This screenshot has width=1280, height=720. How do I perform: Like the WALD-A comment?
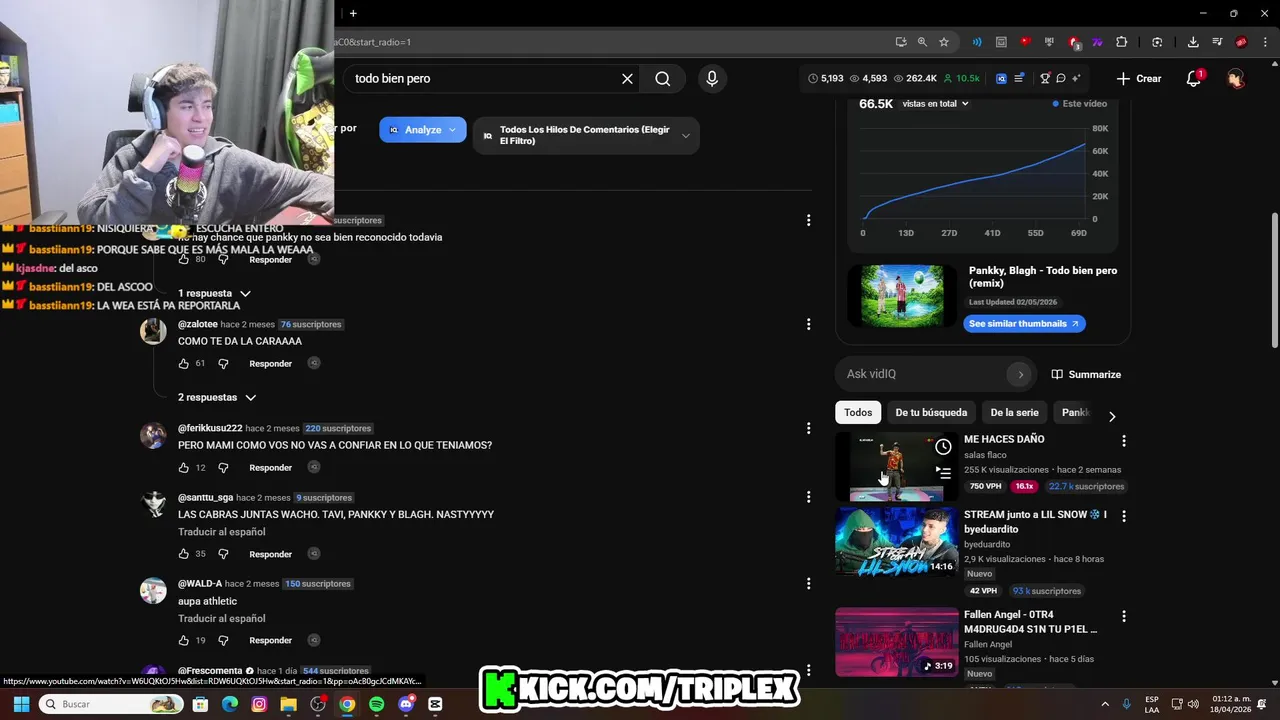pos(184,641)
